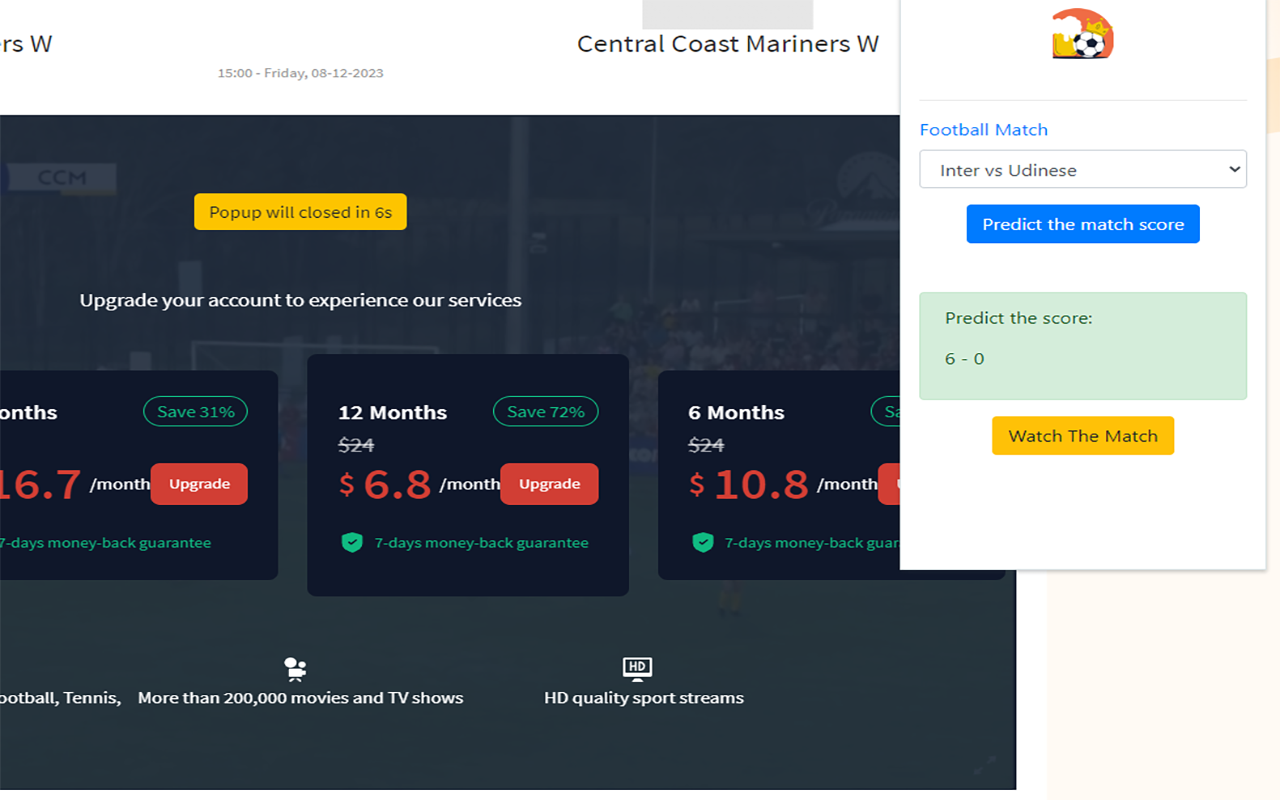1280x800 pixels.
Task: Click the Football Match label
Action: (984, 130)
